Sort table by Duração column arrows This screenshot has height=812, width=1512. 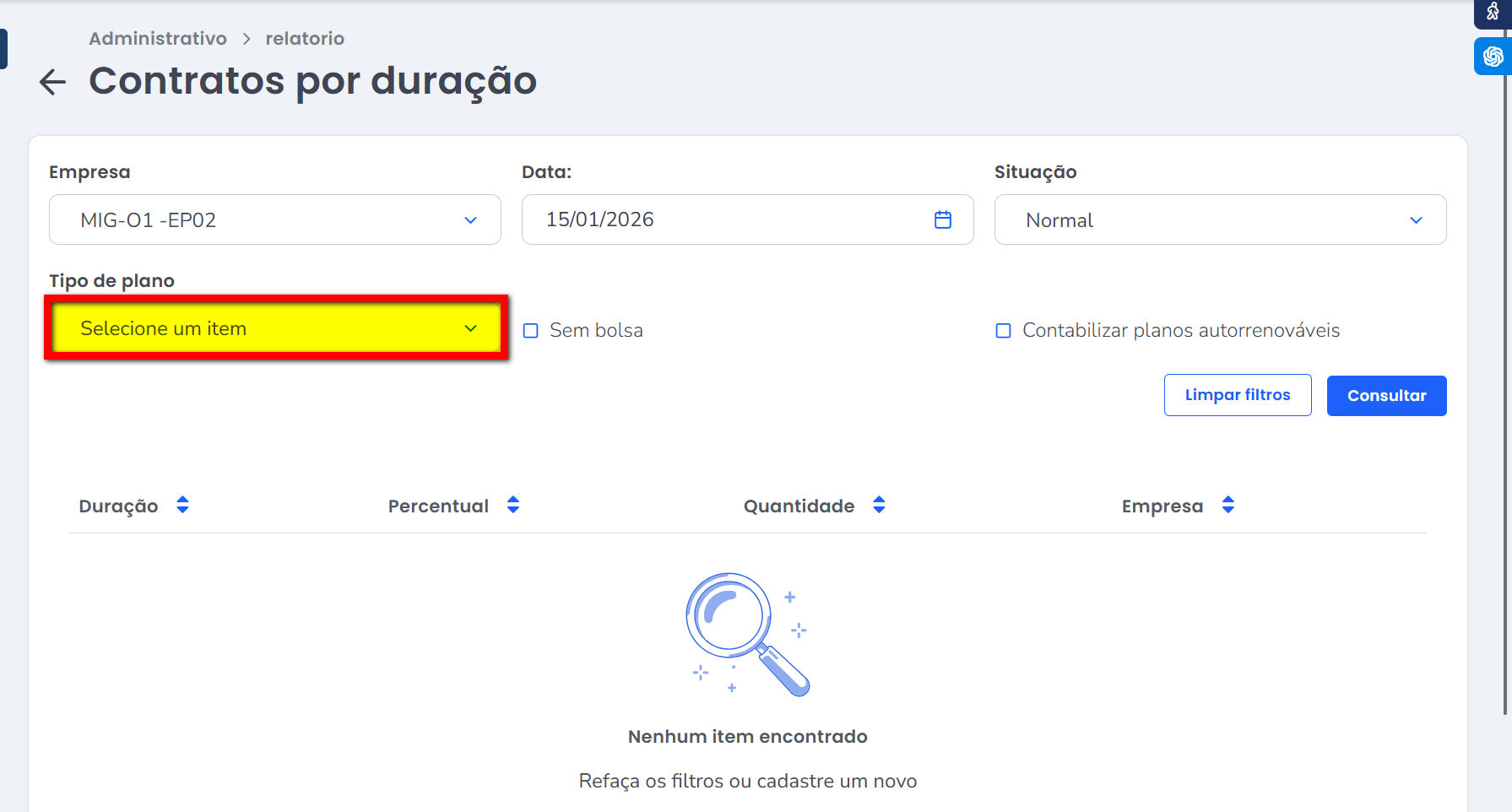tap(182, 505)
